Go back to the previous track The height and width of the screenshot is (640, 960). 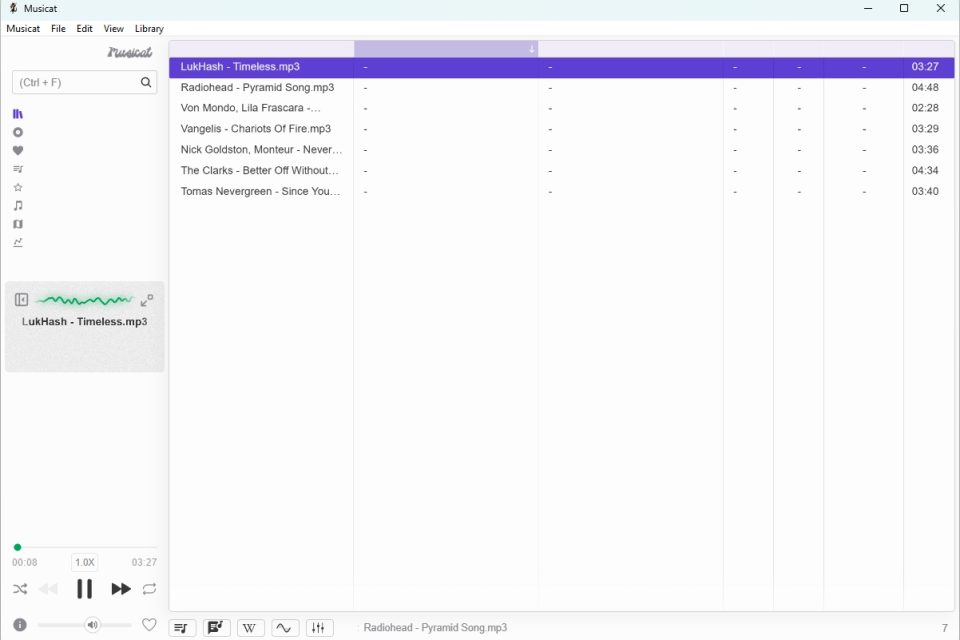click(x=48, y=589)
